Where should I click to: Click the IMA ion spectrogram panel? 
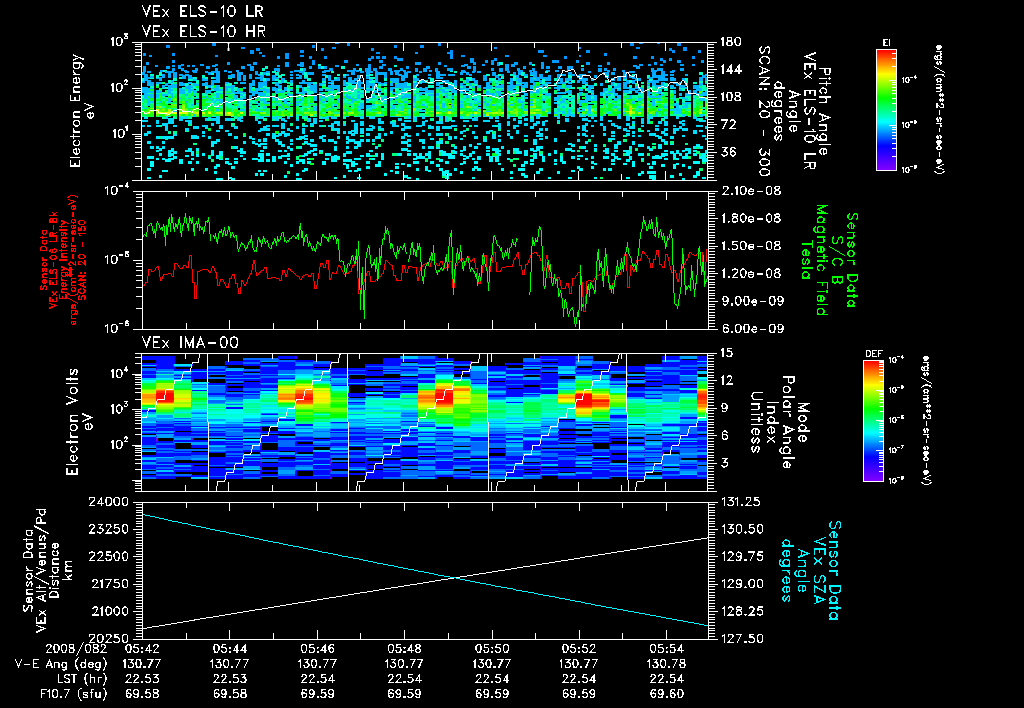click(425, 422)
